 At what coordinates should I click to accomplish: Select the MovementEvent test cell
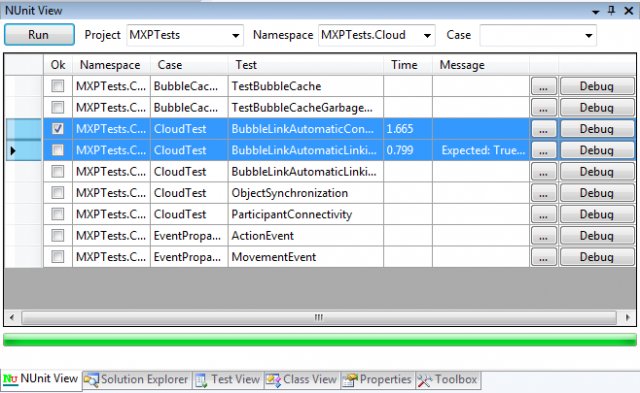tap(306, 257)
